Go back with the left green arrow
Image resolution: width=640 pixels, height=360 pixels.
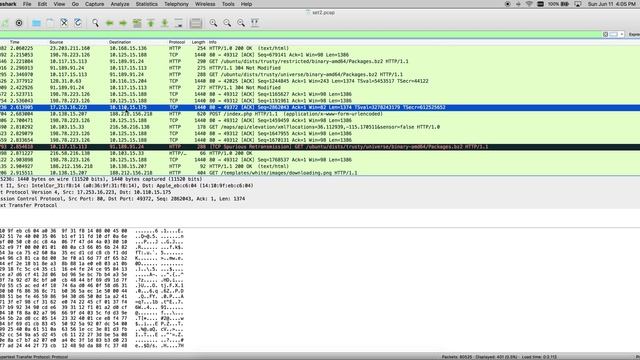point(109,23)
